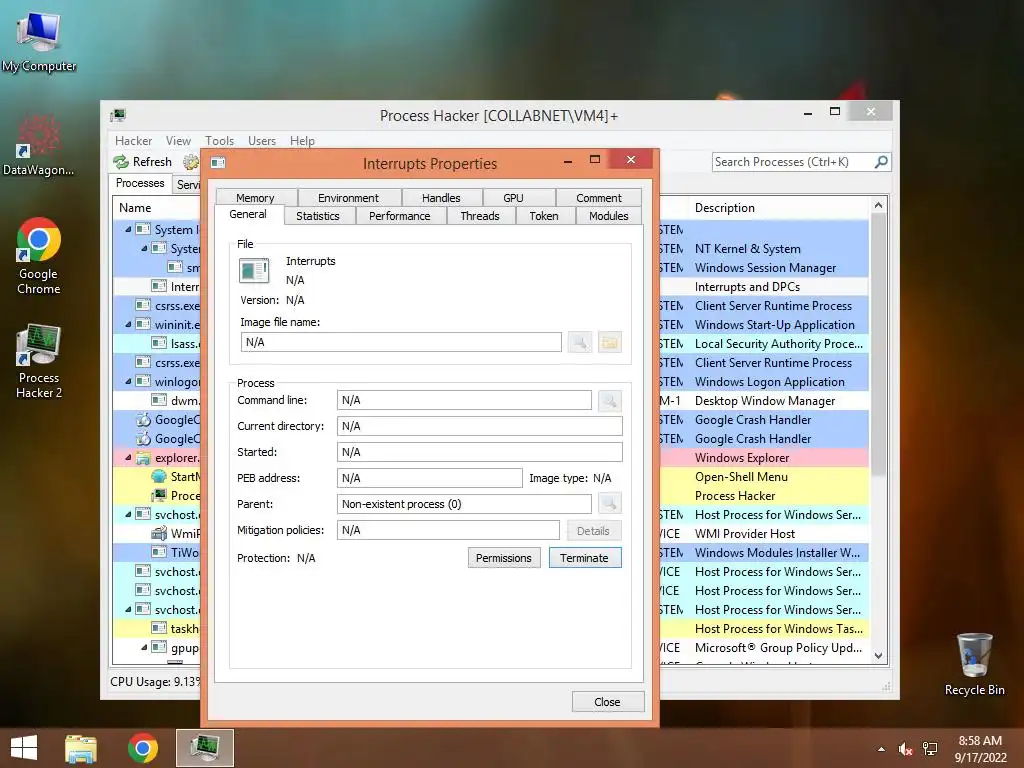Switch to the Token tab
The image size is (1024, 768).
coord(544,216)
